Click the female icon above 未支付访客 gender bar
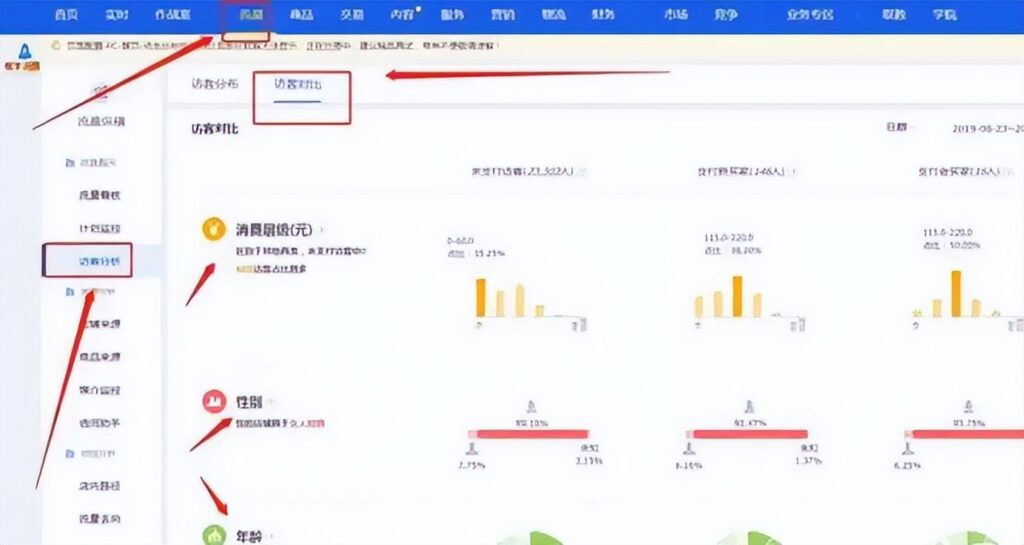 coord(531,407)
